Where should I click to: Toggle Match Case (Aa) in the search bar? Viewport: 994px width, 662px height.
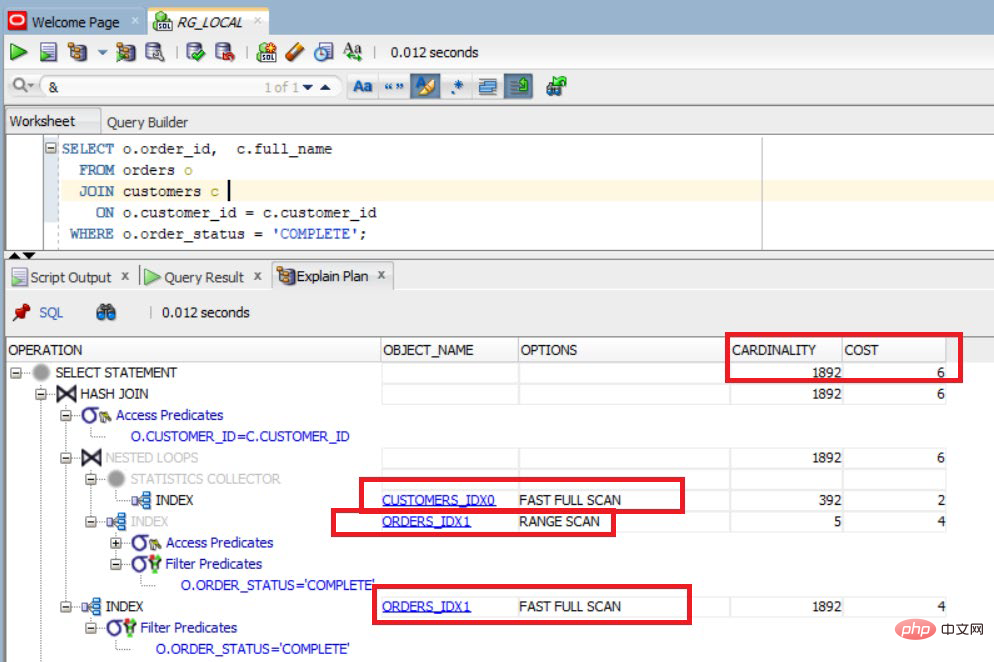point(363,87)
